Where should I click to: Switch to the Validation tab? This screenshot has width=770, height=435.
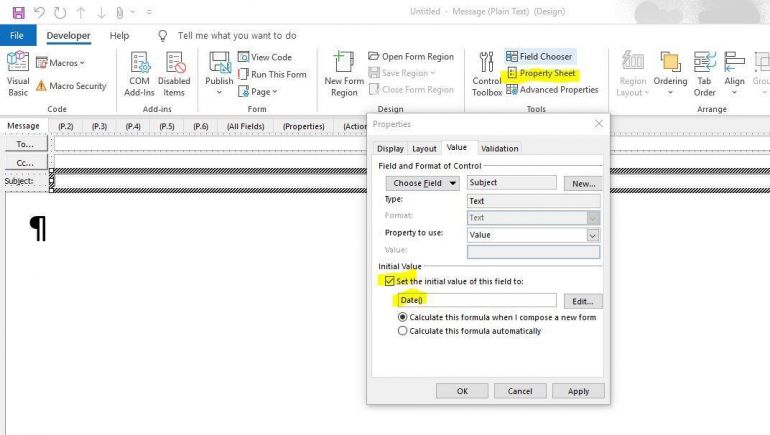coord(499,148)
